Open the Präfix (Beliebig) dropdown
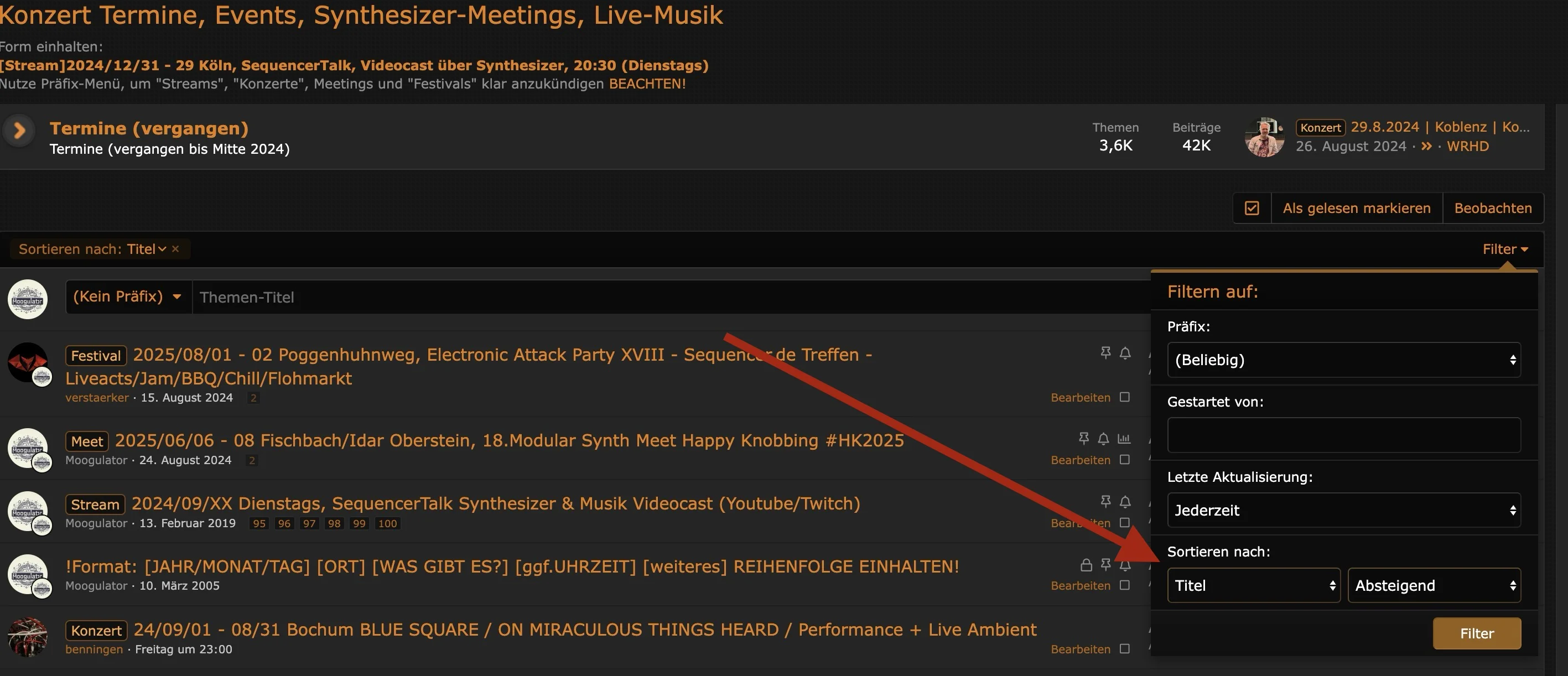This screenshot has width=1568, height=676. coord(1343,360)
